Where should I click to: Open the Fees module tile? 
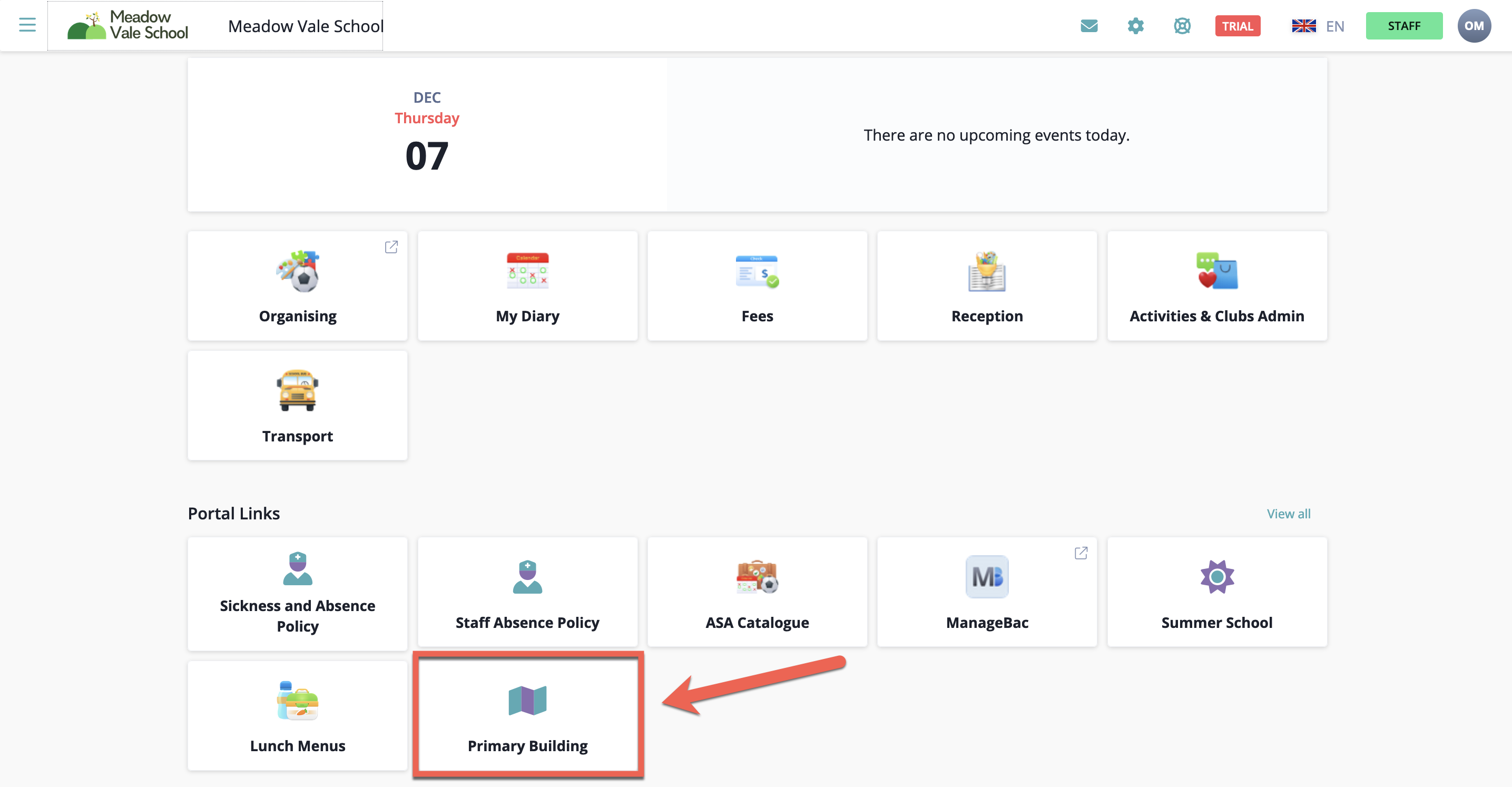click(x=757, y=286)
